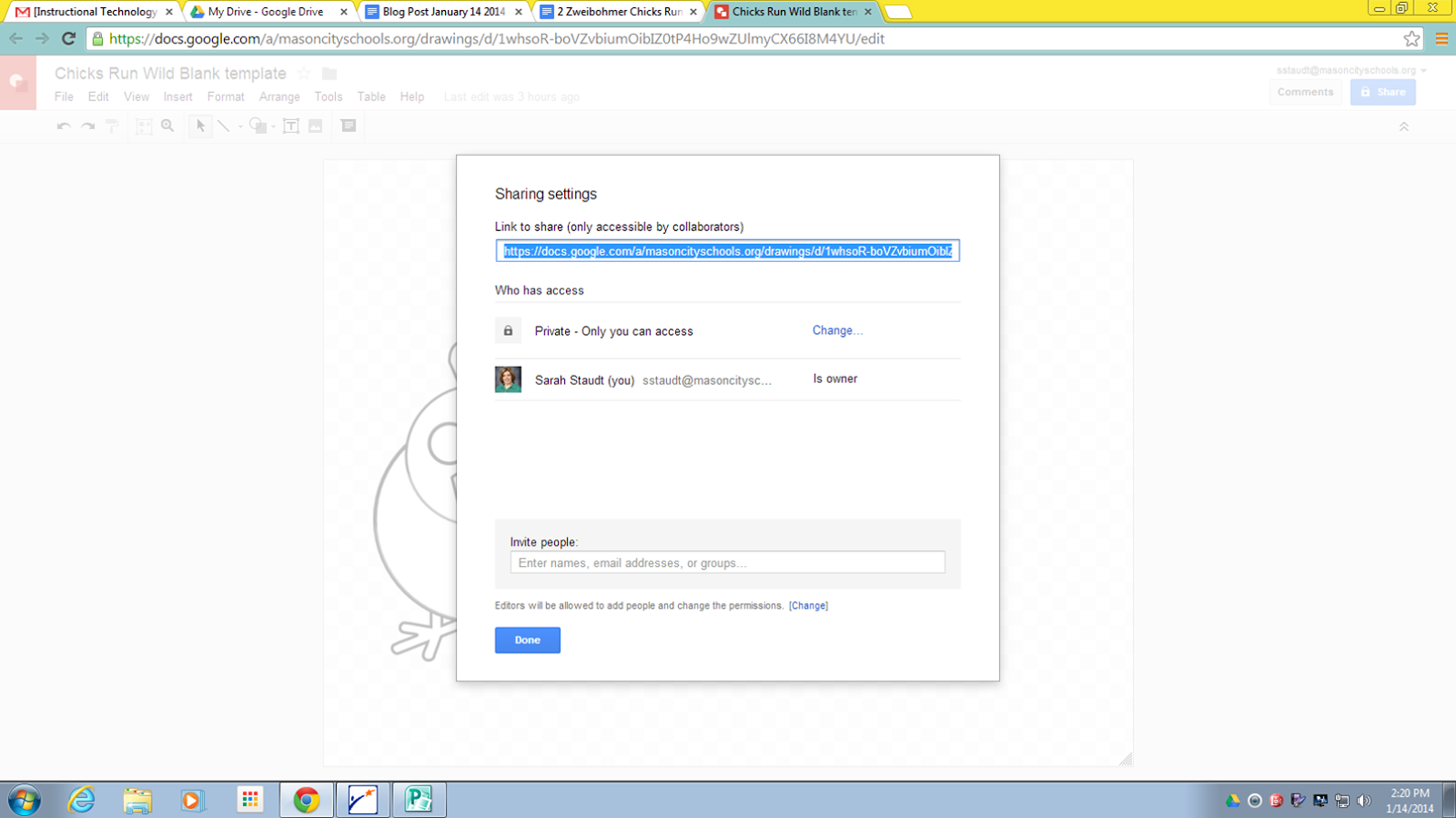Click the Chrome address bar URL
1456x818 pixels.
pyautogui.click(x=497, y=39)
